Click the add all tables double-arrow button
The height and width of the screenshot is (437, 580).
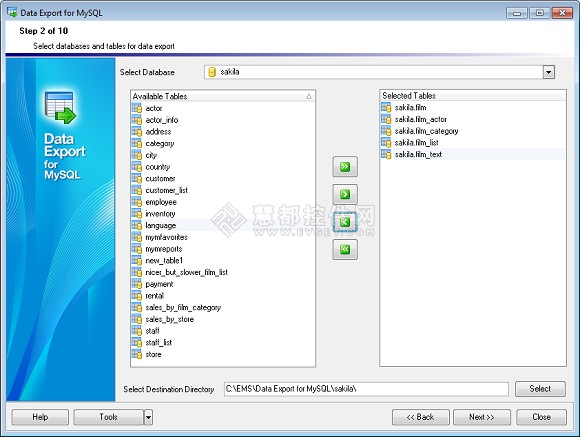[345, 167]
